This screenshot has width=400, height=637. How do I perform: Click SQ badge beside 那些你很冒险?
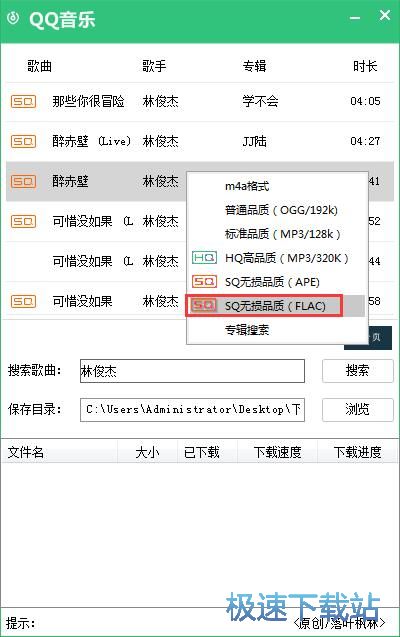23,101
